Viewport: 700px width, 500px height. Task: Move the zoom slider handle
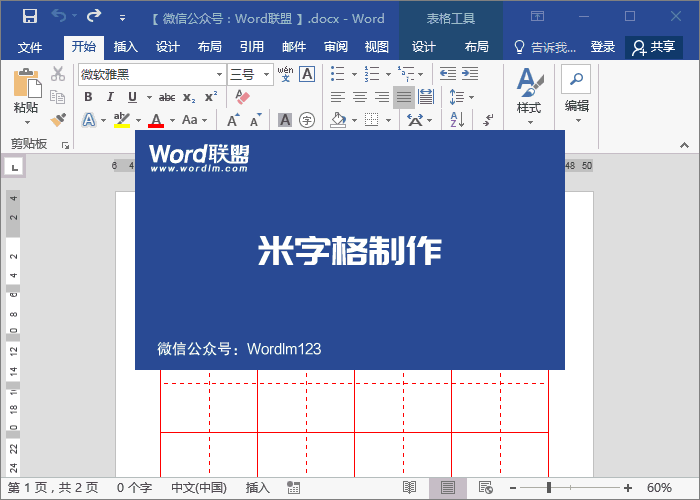(549, 488)
